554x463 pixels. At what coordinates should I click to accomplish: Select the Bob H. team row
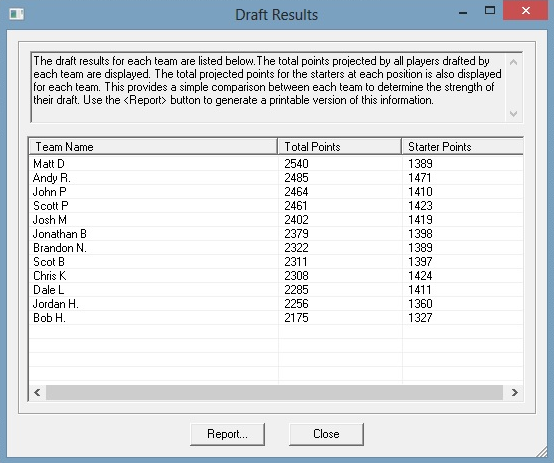276,318
